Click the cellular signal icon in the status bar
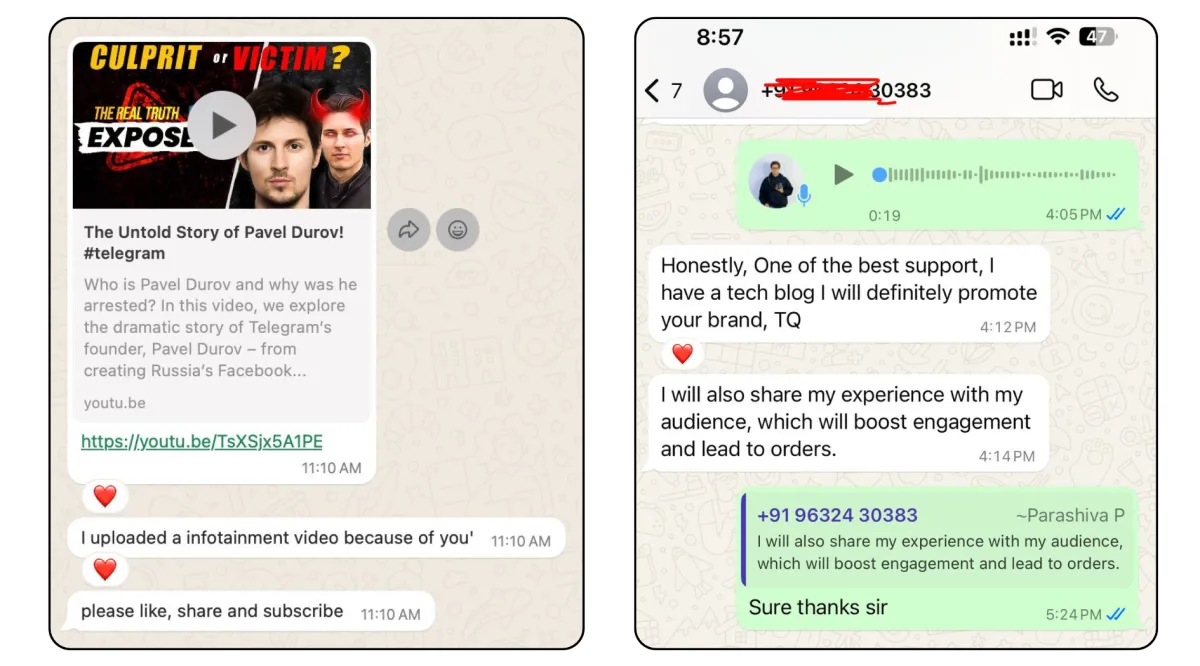Image resolution: width=1200 pixels, height=666 pixels. coord(1022,38)
